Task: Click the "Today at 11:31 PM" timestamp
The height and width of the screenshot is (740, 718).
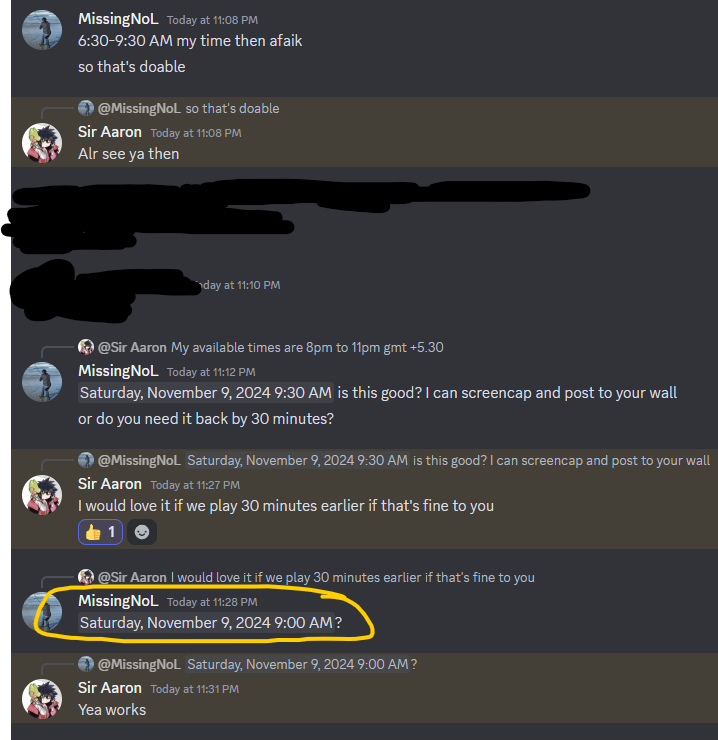Action: coord(194,689)
